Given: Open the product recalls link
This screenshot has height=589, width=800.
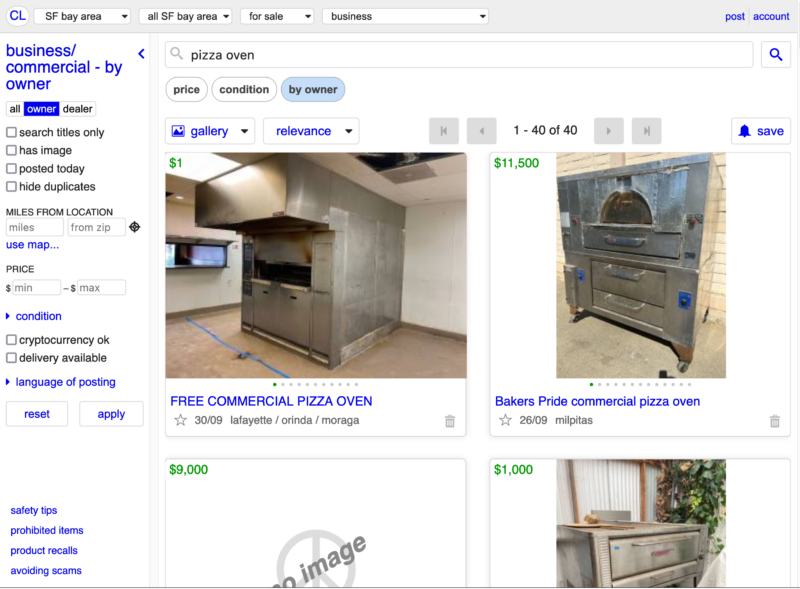Looking at the screenshot, I should click(44, 551).
